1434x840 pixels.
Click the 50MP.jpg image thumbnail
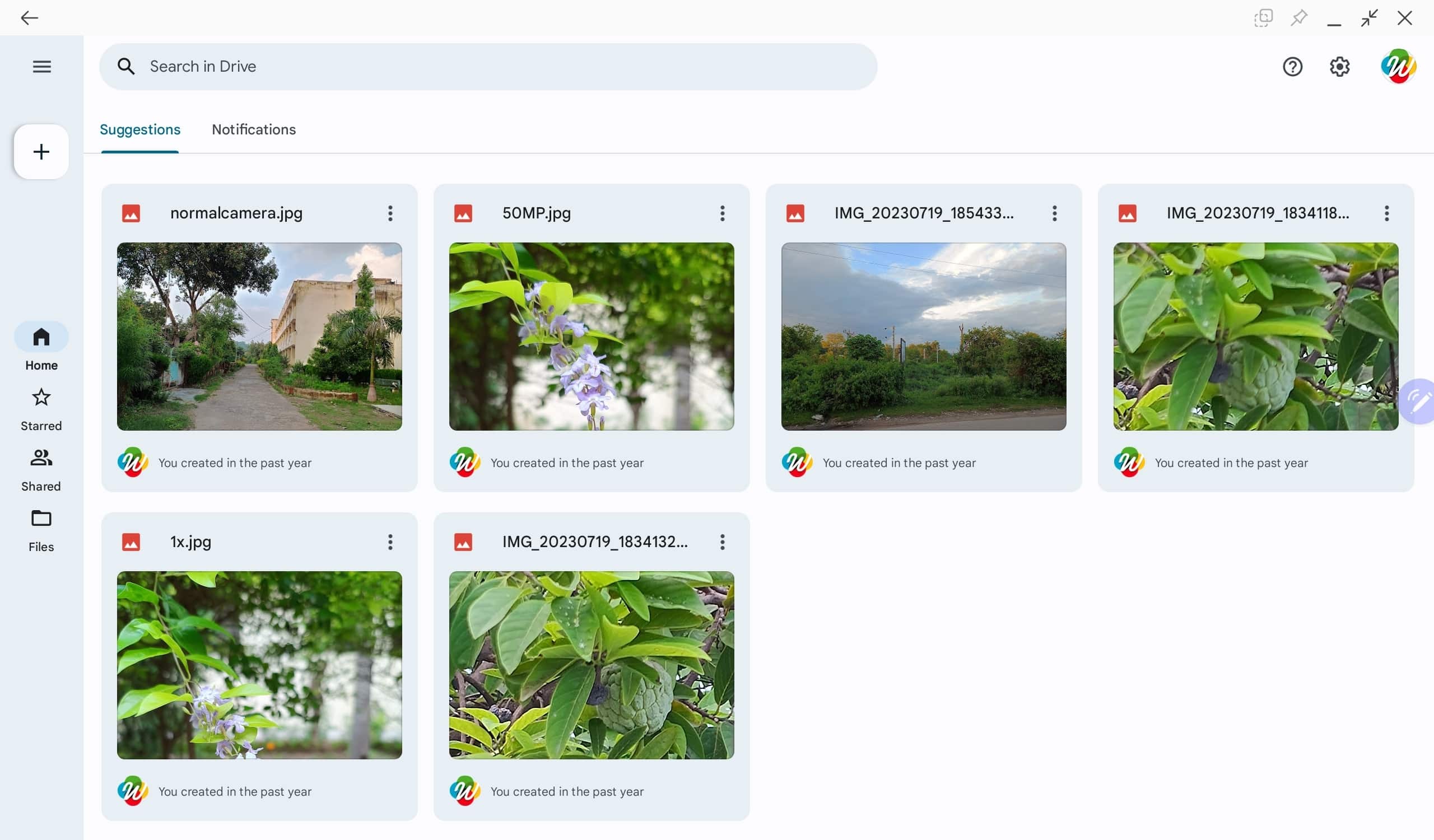pos(591,336)
